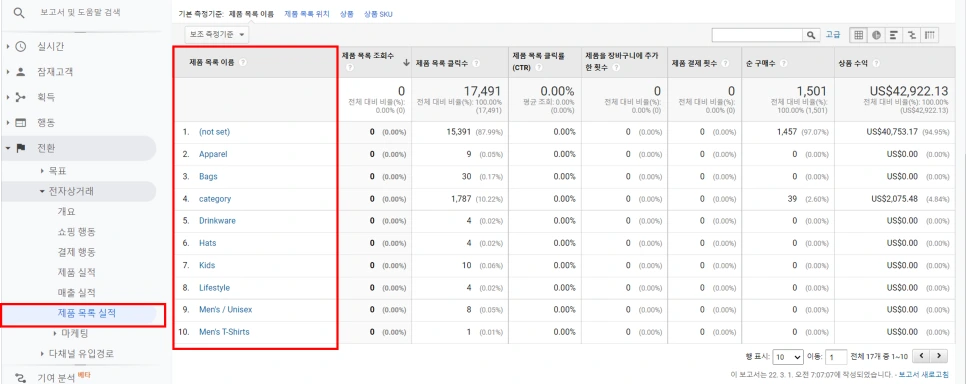The image size is (966, 384).
Task: Open the 보조 측정기준 dropdown
Action: pos(216,35)
